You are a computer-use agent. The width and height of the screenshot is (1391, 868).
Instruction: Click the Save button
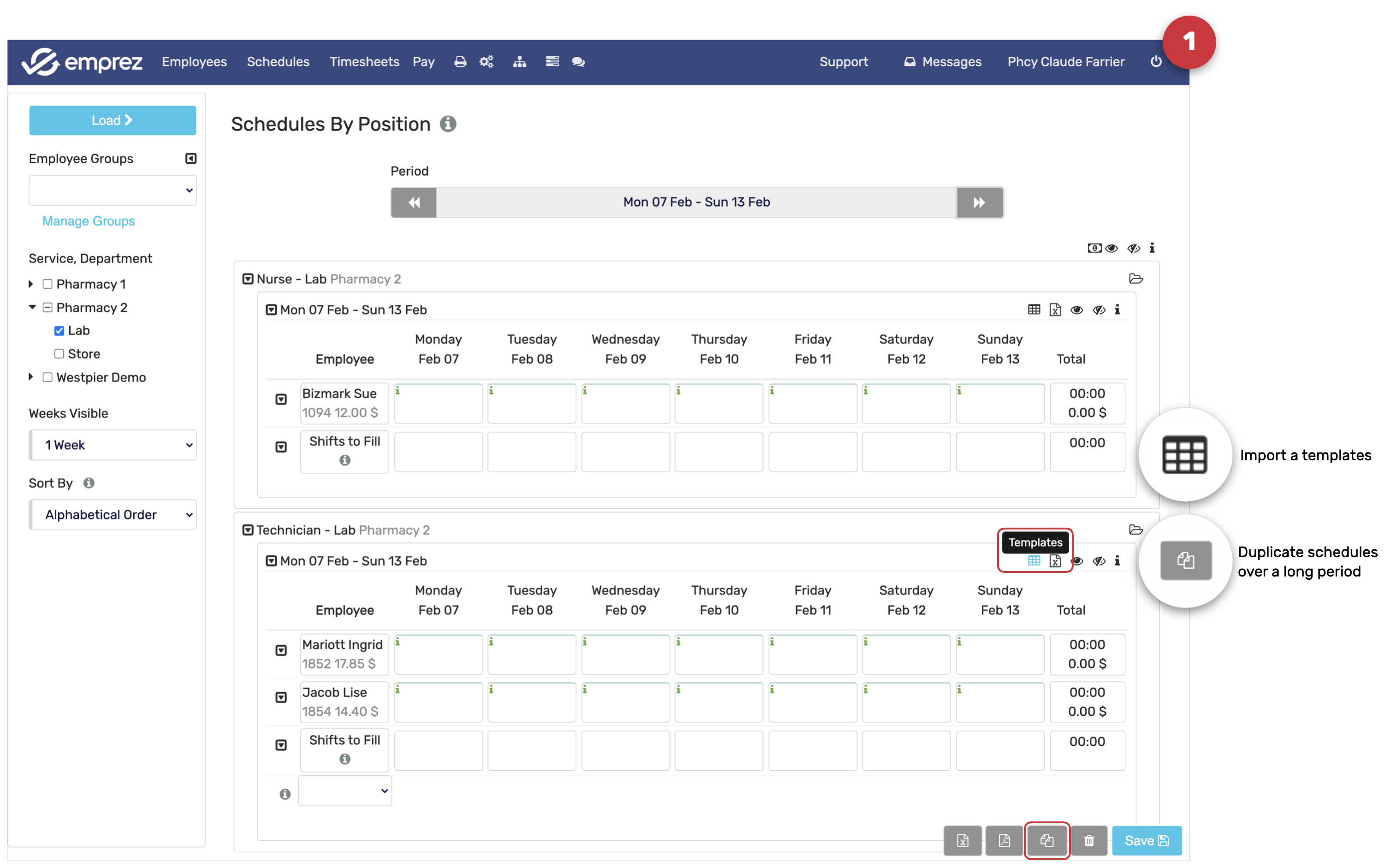pyautogui.click(x=1147, y=840)
